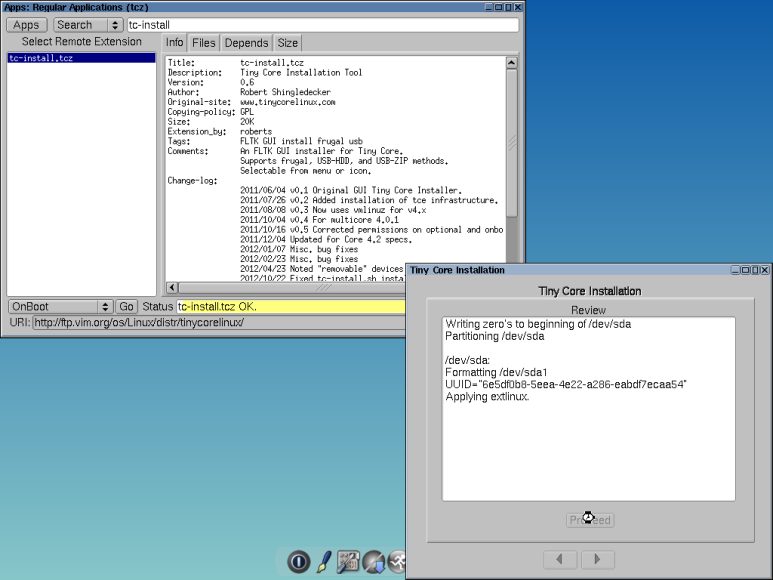The image size is (773, 580).
Task: Close the Tiny Core Installation window
Action: click(x=765, y=270)
